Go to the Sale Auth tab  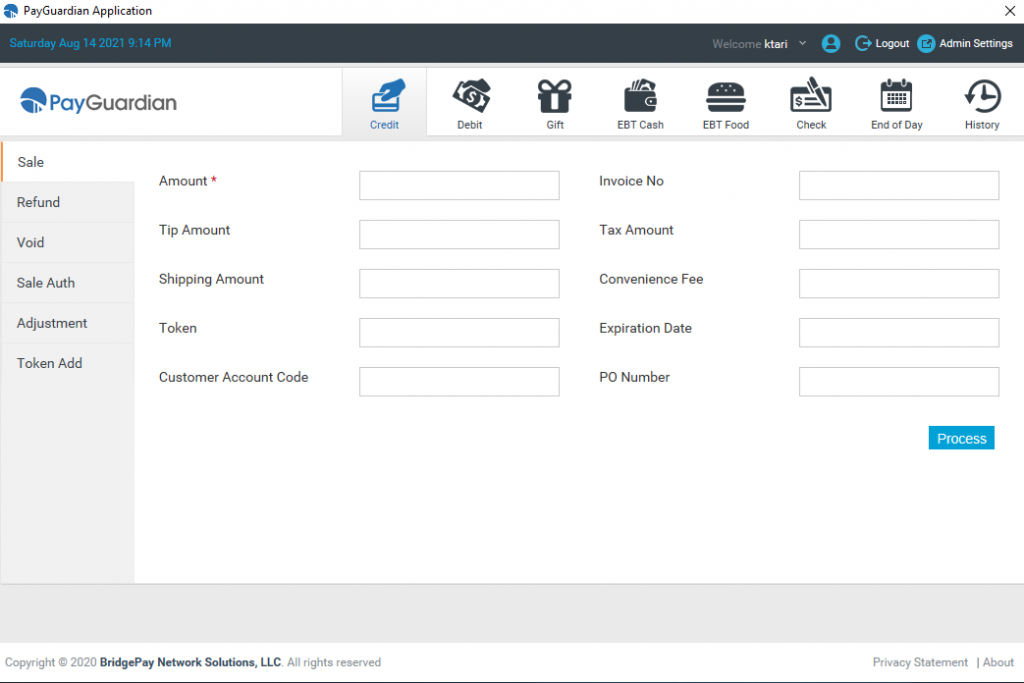click(46, 283)
